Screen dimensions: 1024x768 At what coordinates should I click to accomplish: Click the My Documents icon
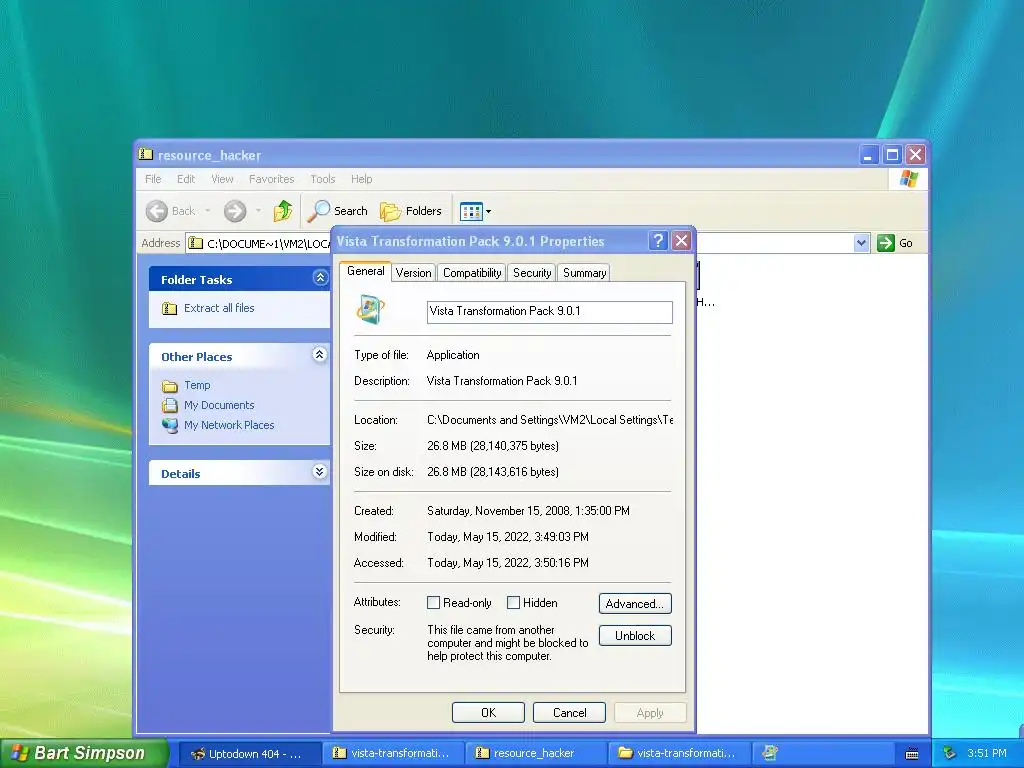pyautogui.click(x=170, y=406)
